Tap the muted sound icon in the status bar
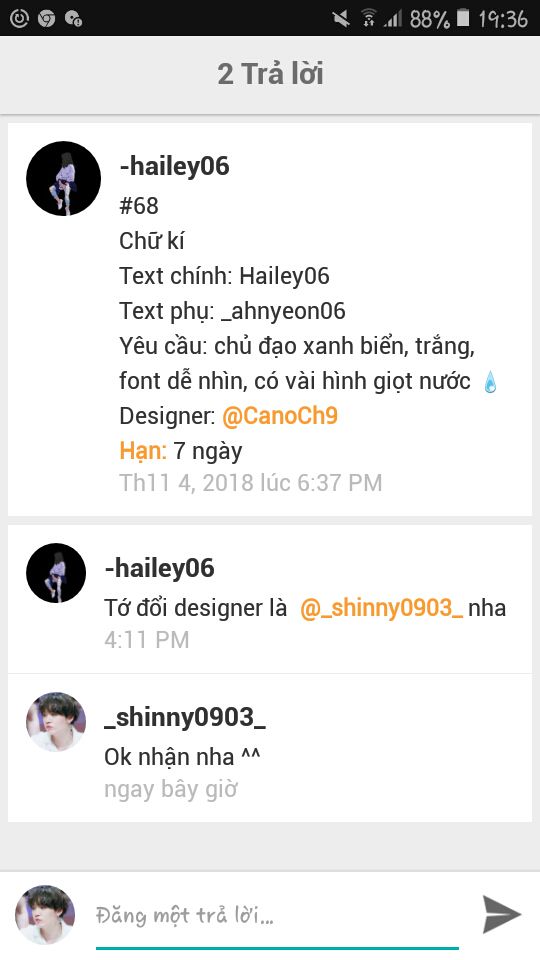This screenshot has width=540, height=960. click(x=342, y=18)
